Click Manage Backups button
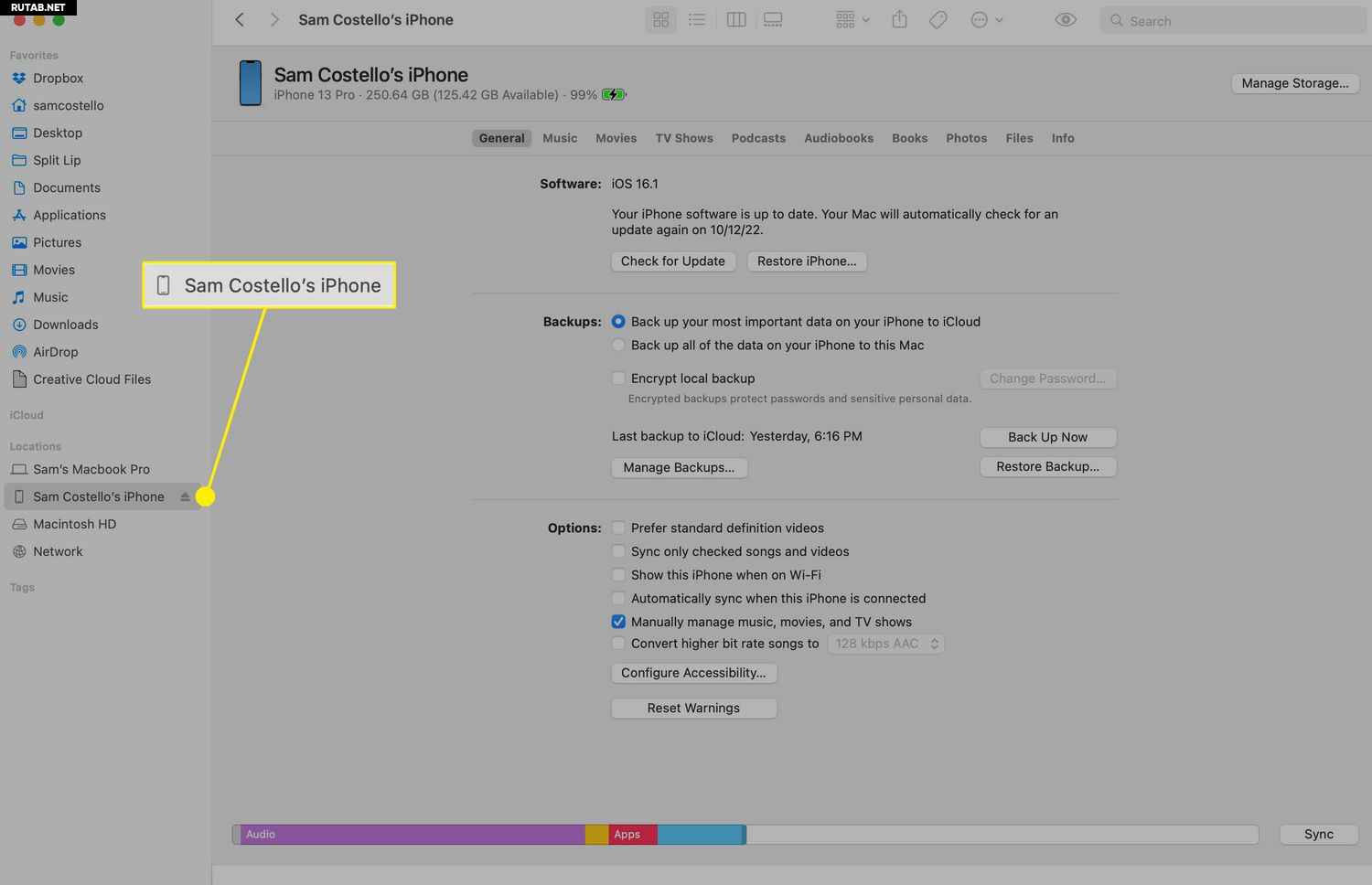1372x885 pixels. tap(679, 467)
